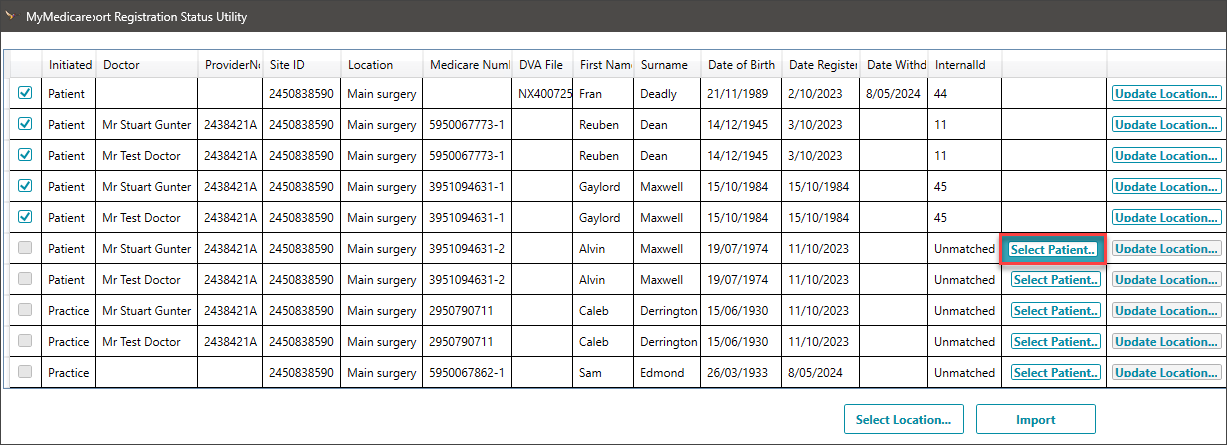Click the Unmatched cell for Sam Edmond
This screenshot has width=1227, height=445.
(x=963, y=373)
